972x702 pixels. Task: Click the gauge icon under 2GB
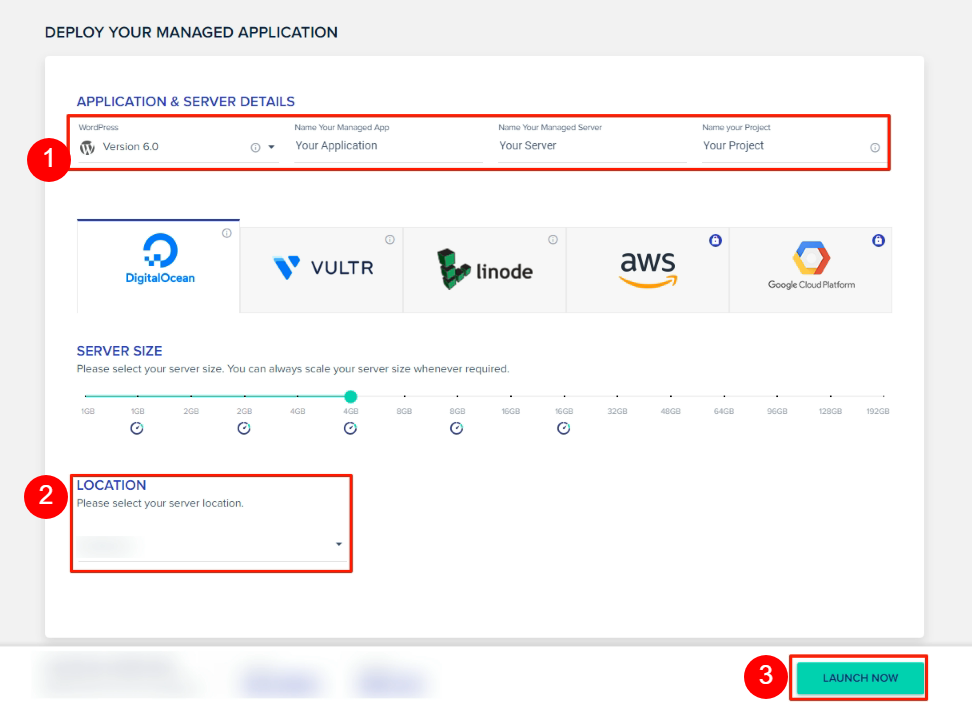244,429
